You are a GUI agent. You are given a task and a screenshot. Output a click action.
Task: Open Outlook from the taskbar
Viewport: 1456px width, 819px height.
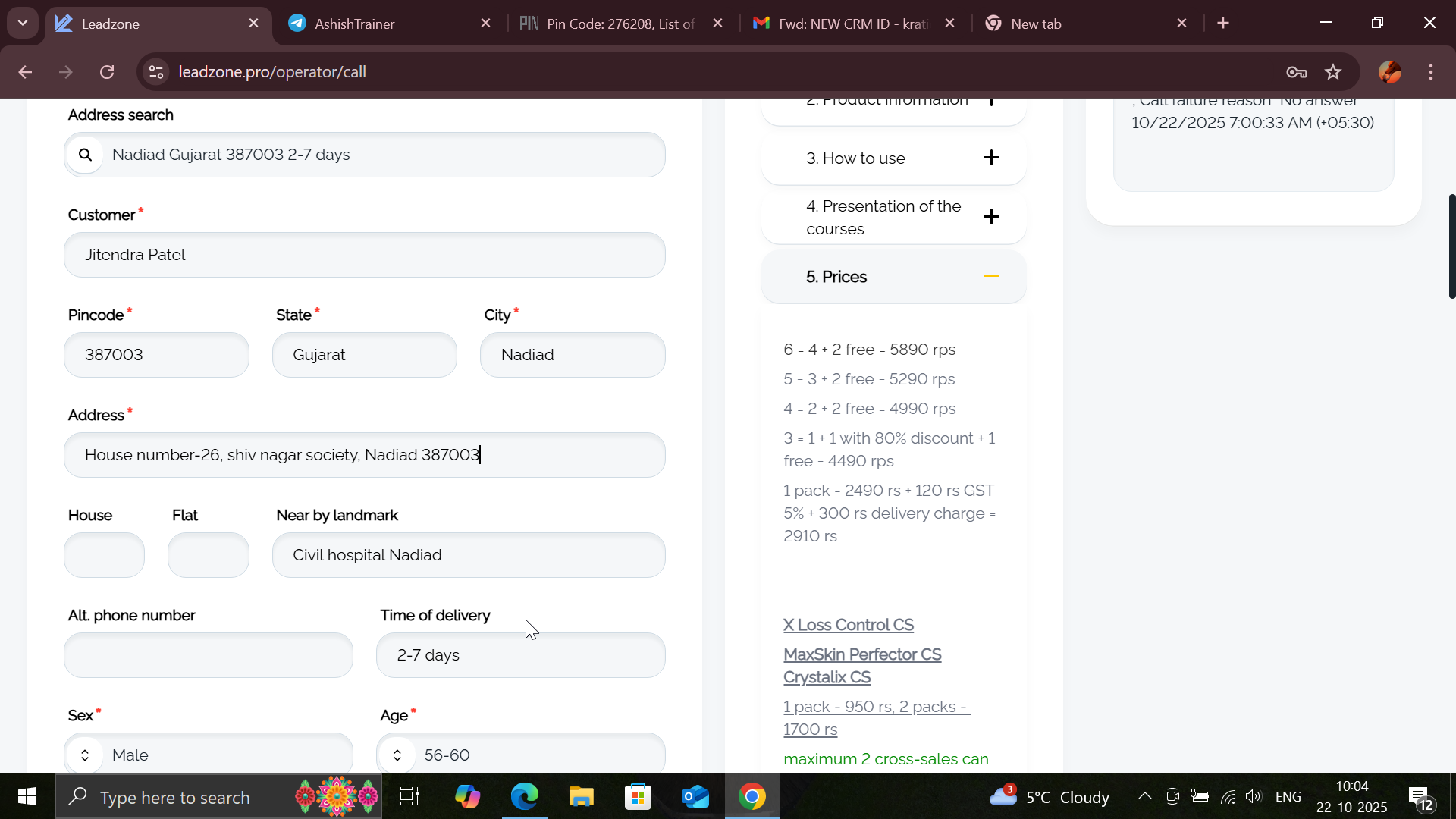pyautogui.click(x=695, y=797)
